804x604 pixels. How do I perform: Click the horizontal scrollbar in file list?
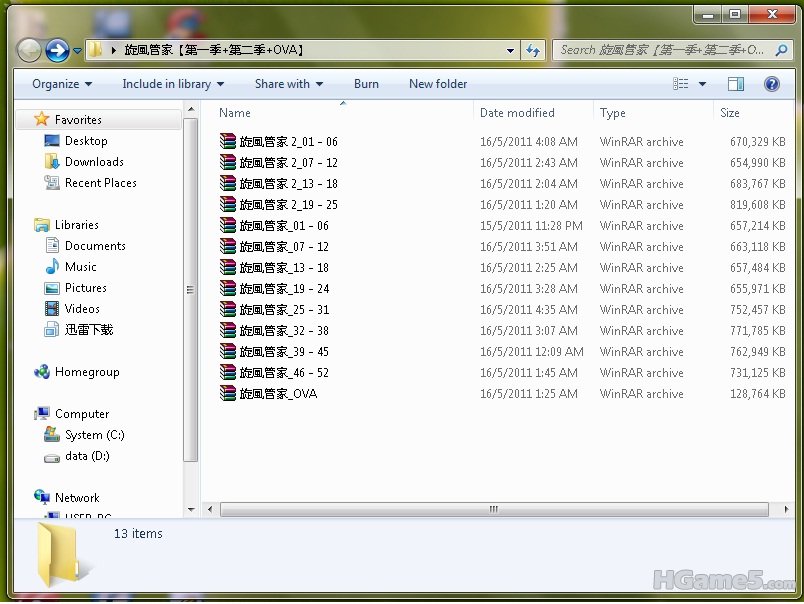click(x=492, y=509)
